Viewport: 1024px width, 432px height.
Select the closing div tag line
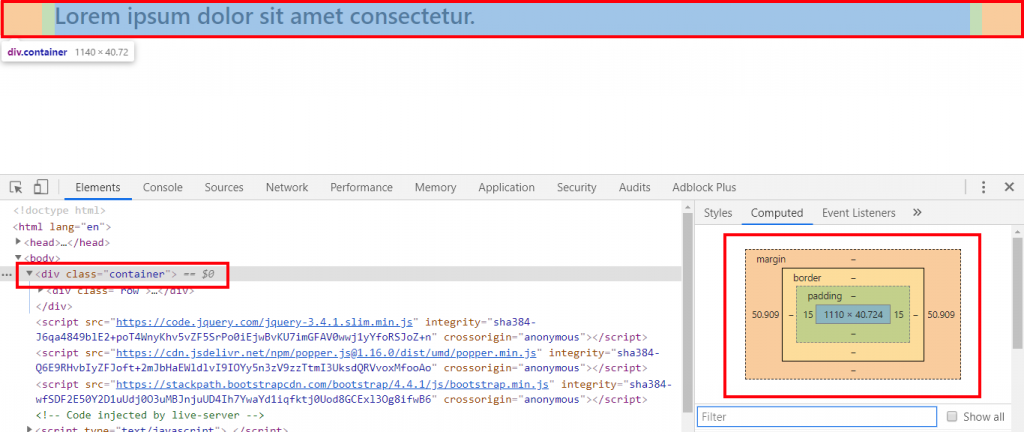54,306
